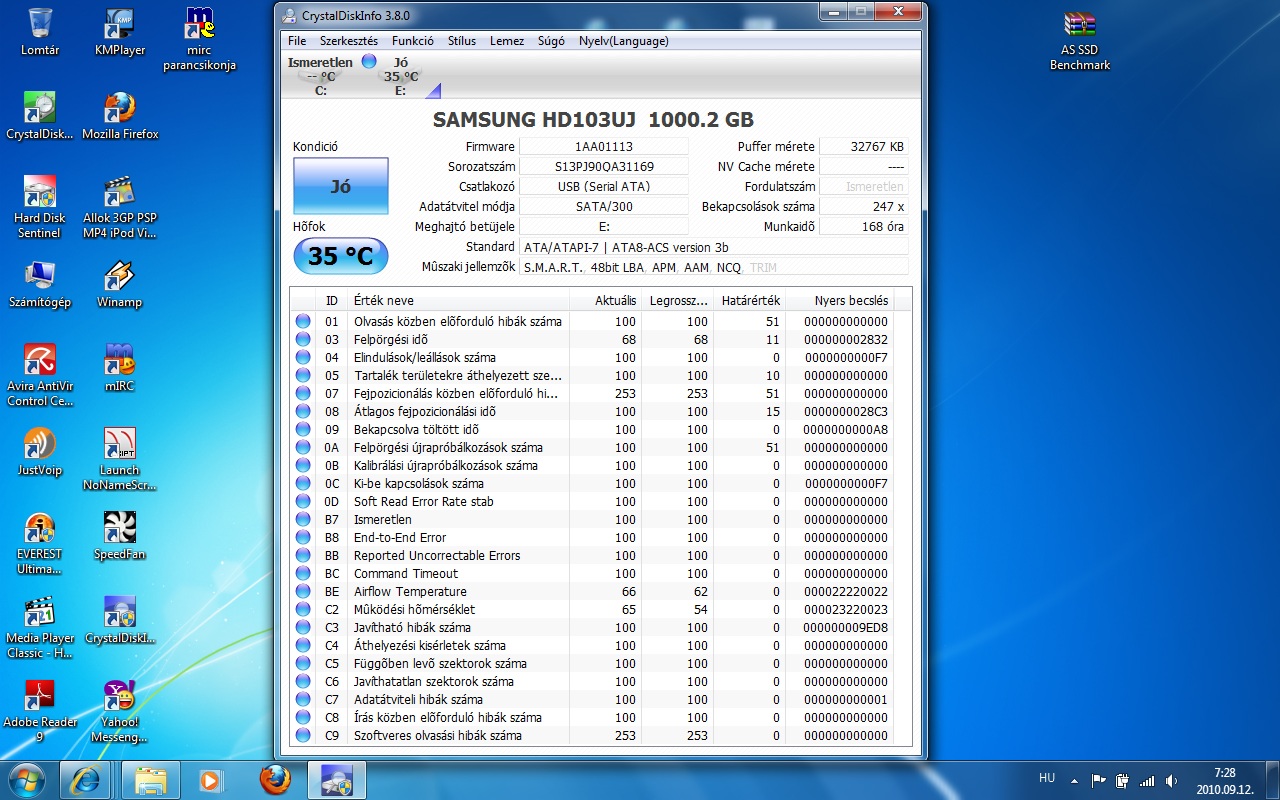1280x800 pixels.
Task: Click the Nyers becslés column header
Action: [x=838, y=300]
